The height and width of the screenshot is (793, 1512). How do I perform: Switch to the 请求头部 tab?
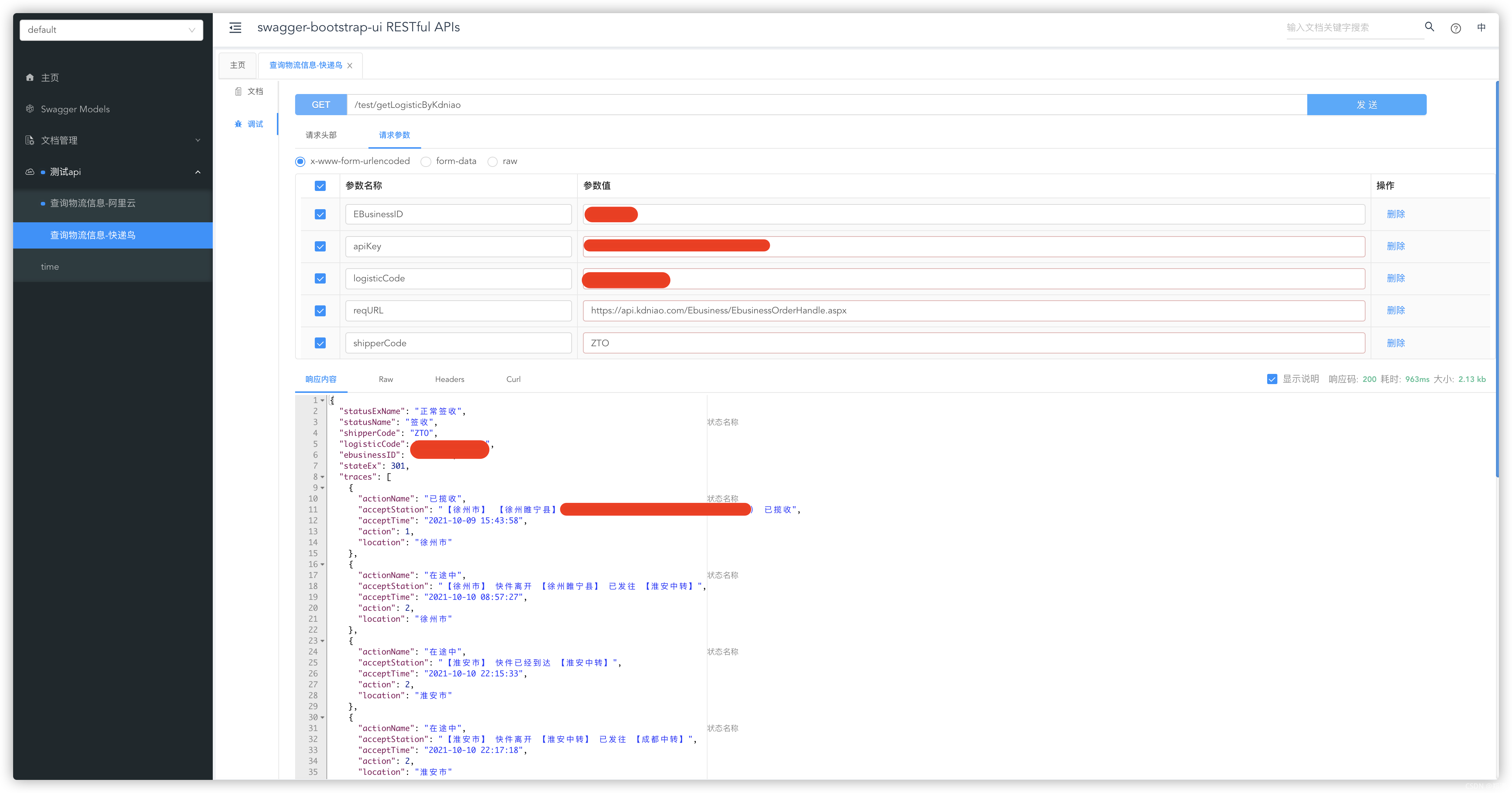coord(321,135)
